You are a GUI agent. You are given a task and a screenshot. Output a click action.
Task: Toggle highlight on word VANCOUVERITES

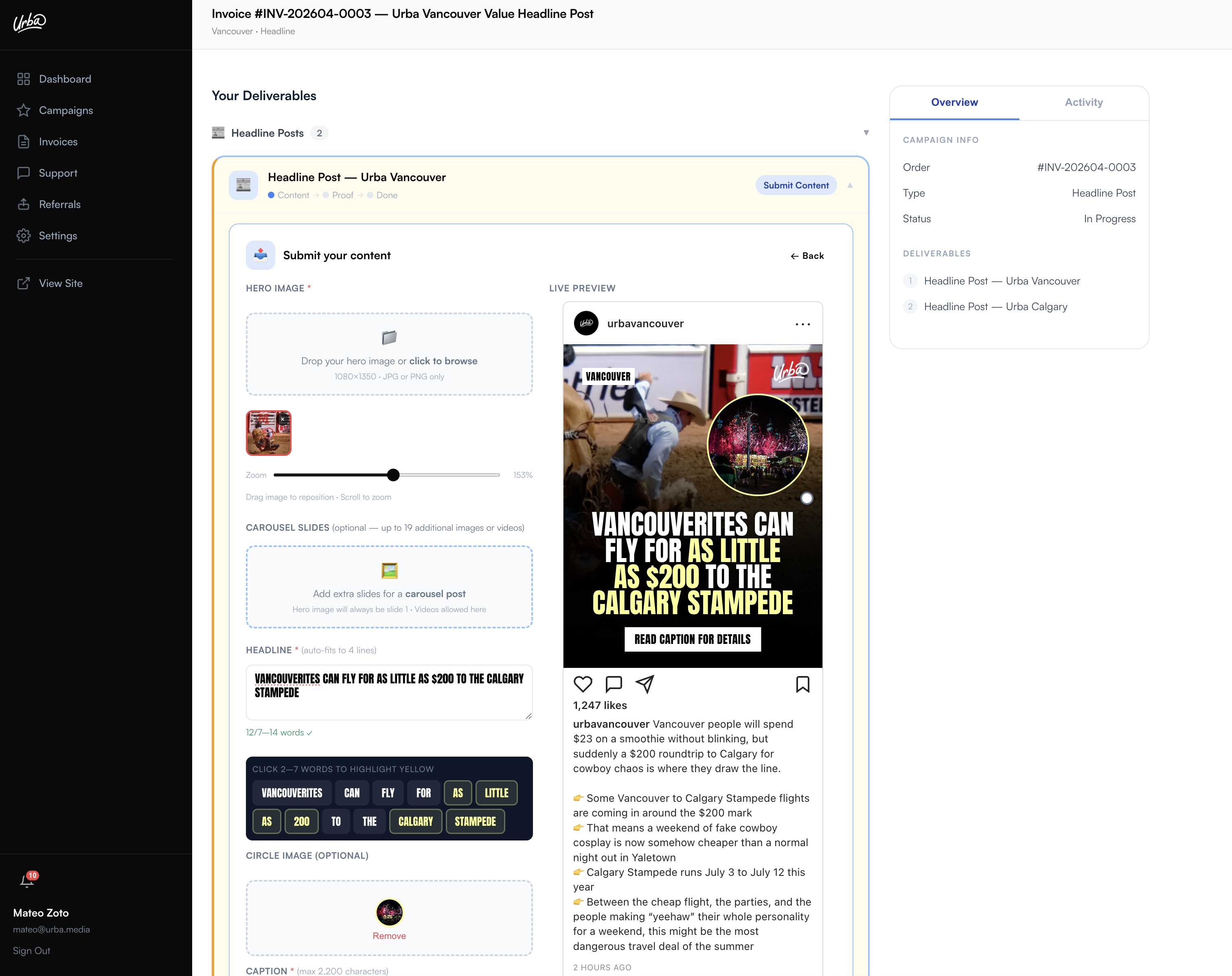coord(292,793)
